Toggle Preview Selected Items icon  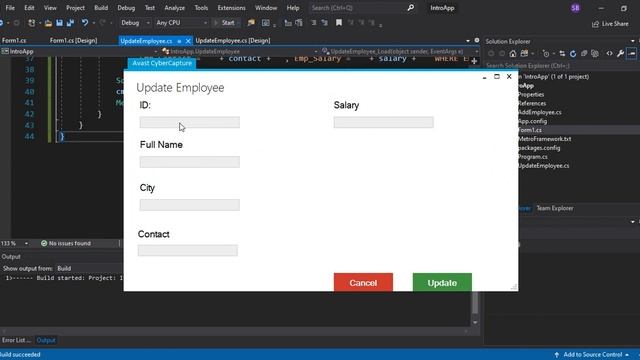point(631,53)
